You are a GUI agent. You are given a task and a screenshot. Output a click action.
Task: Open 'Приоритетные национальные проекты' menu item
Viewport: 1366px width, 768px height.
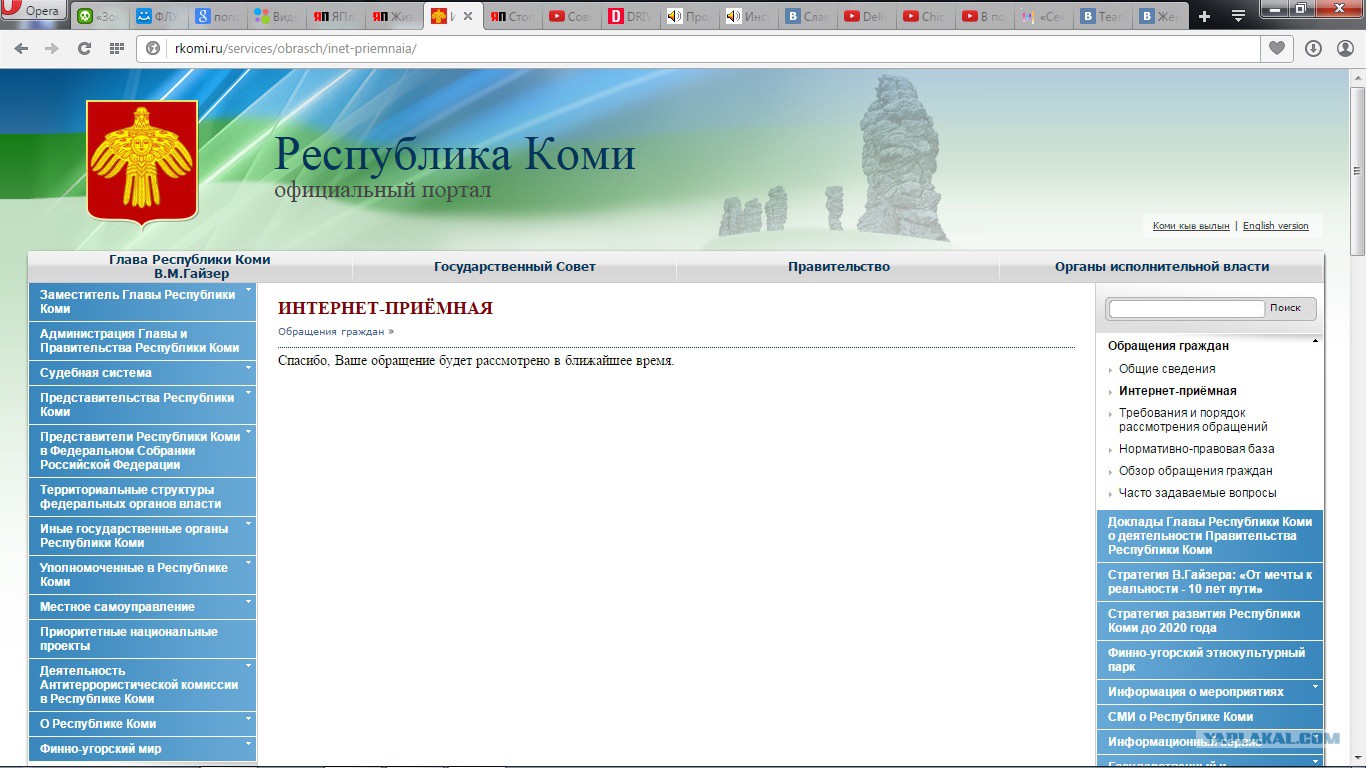click(x=143, y=639)
